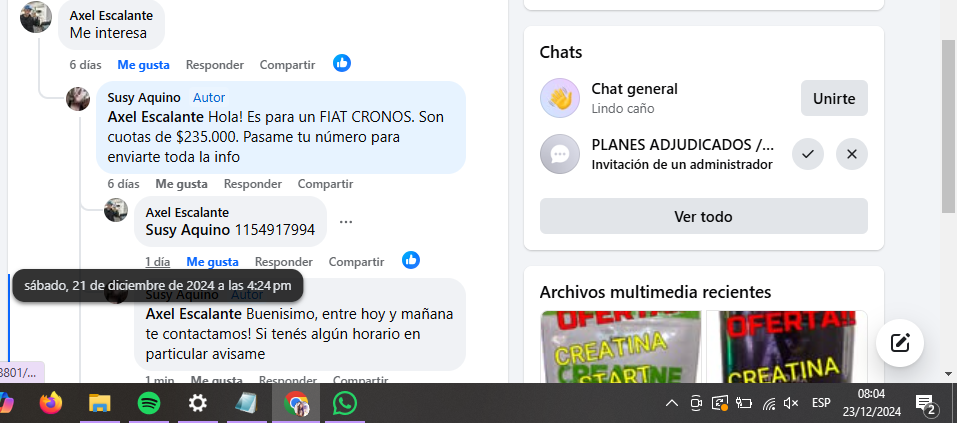Toggle 'Me gusta' on Axel's 'Me interesa' comment
Screen dimensions: 957x423
click(143, 65)
